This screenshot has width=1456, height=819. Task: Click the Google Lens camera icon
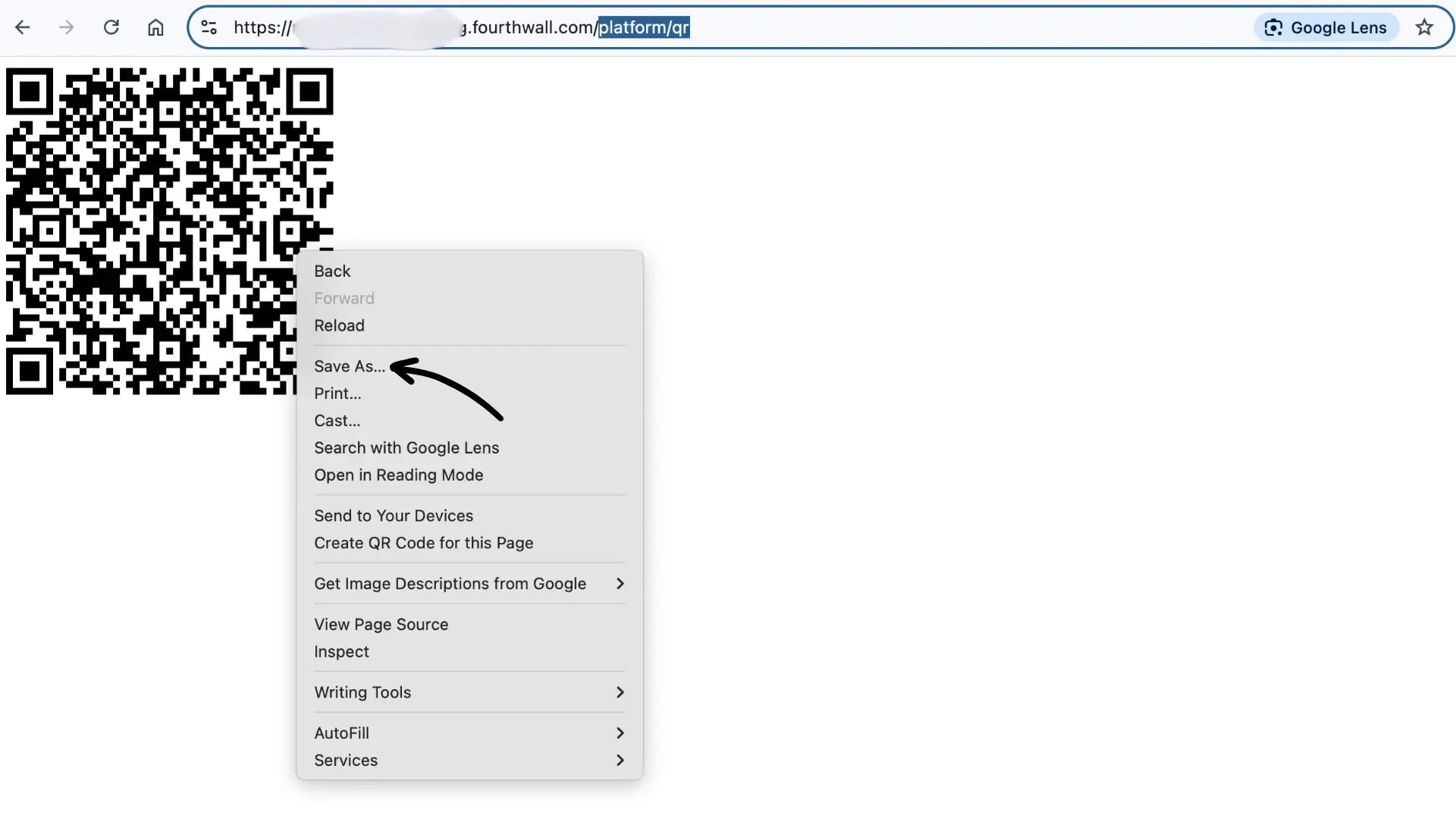pos(1275,27)
